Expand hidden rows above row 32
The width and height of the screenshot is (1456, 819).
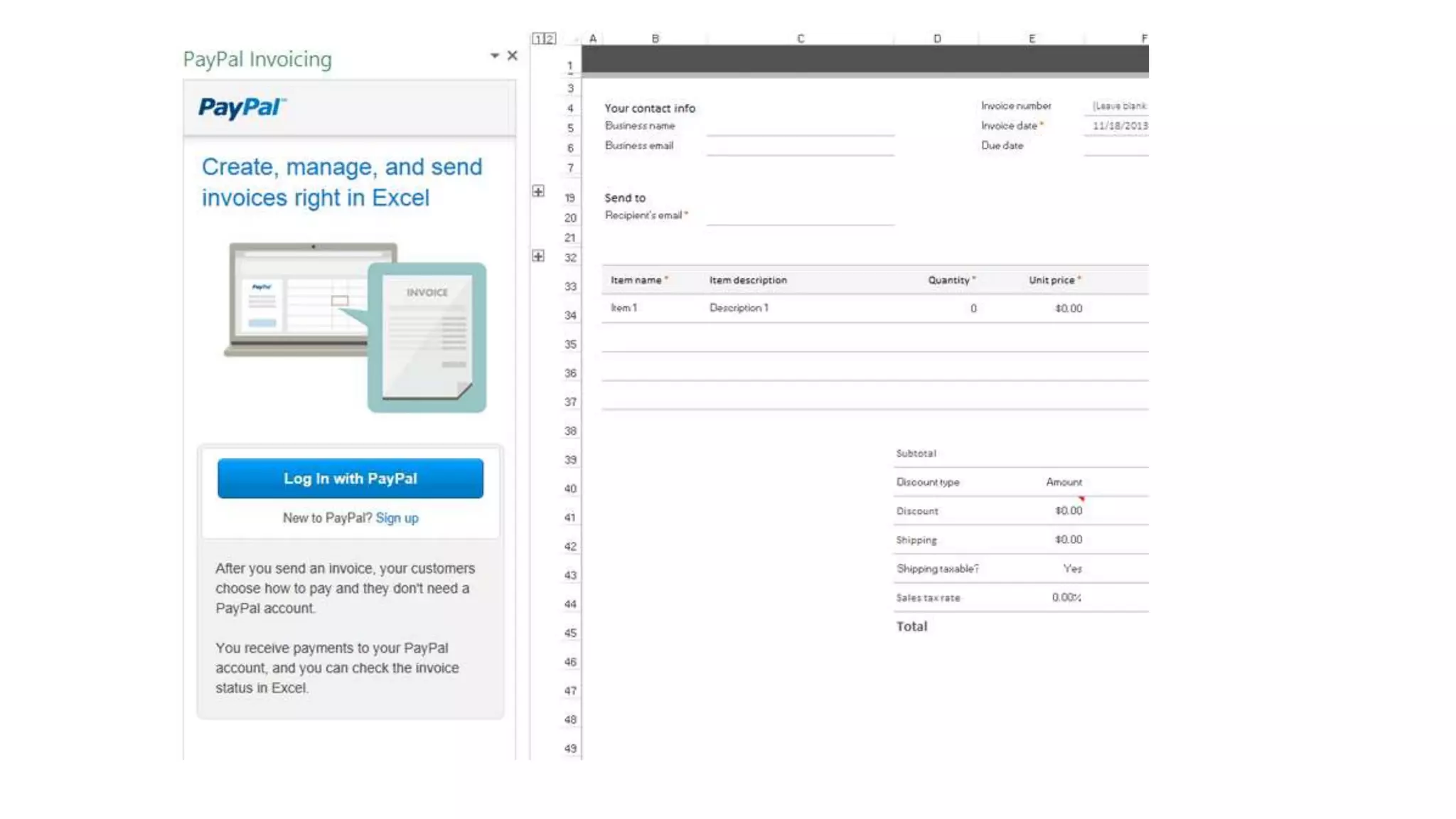tap(538, 256)
